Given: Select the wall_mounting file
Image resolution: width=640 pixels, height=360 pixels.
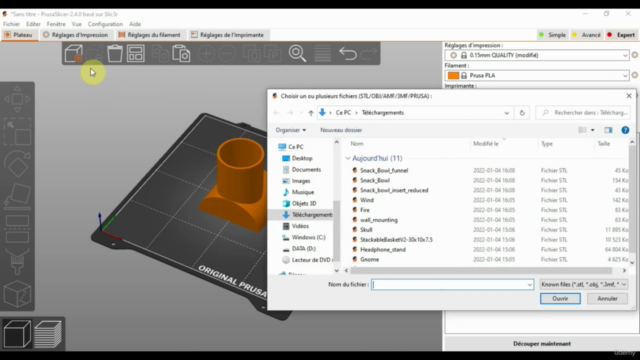Looking at the screenshot, I should tap(378, 220).
